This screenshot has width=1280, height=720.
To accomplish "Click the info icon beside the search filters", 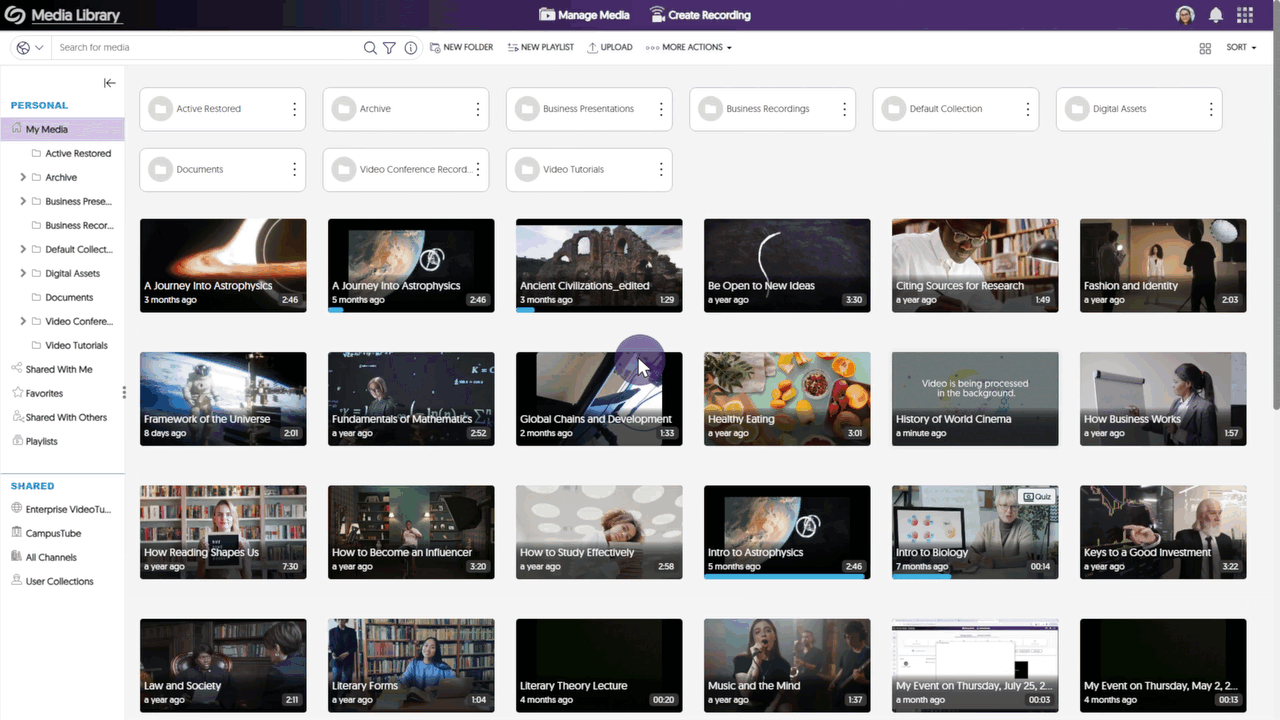I will tap(410, 47).
